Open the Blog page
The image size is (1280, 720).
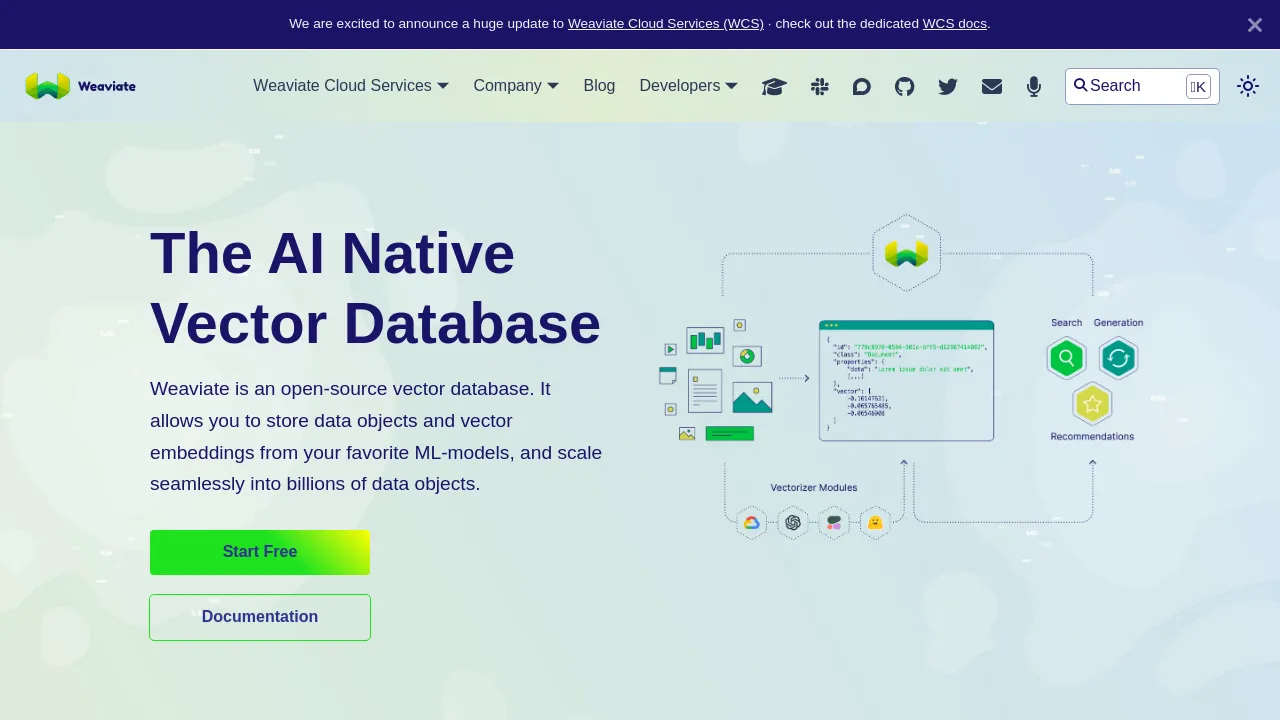click(x=599, y=86)
